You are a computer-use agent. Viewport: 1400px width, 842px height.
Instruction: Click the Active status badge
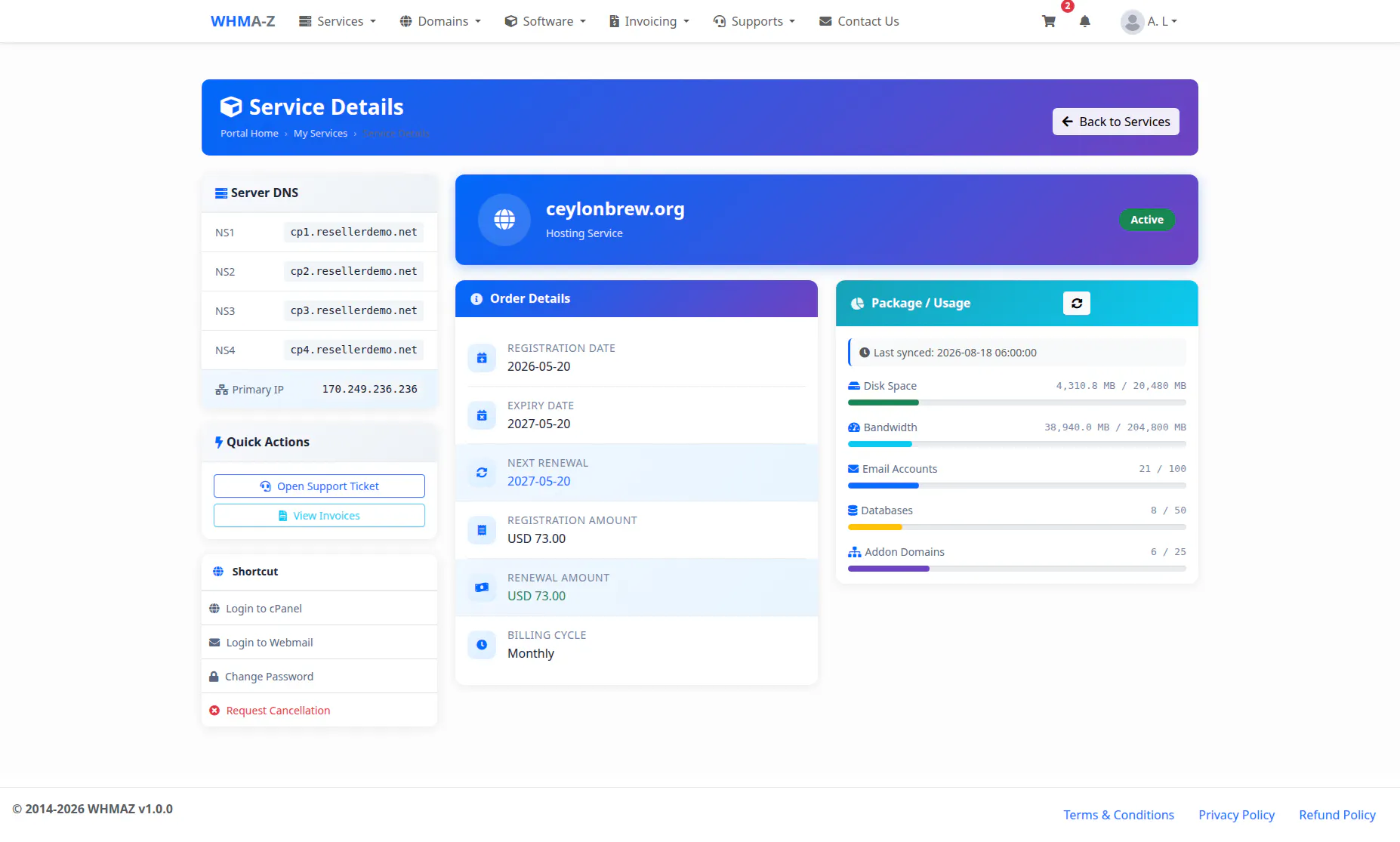(1146, 220)
